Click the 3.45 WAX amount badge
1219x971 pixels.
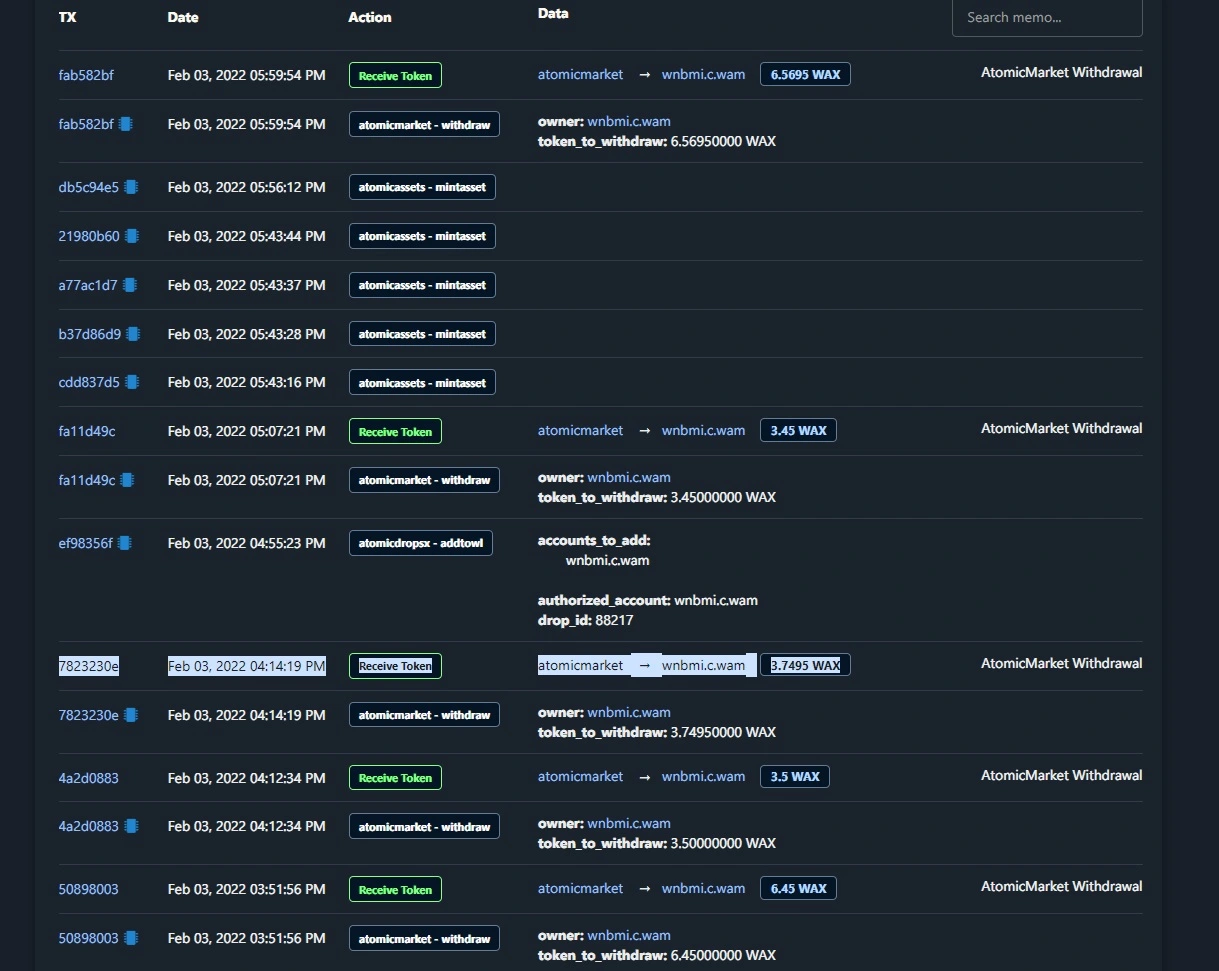pos(798,430)
